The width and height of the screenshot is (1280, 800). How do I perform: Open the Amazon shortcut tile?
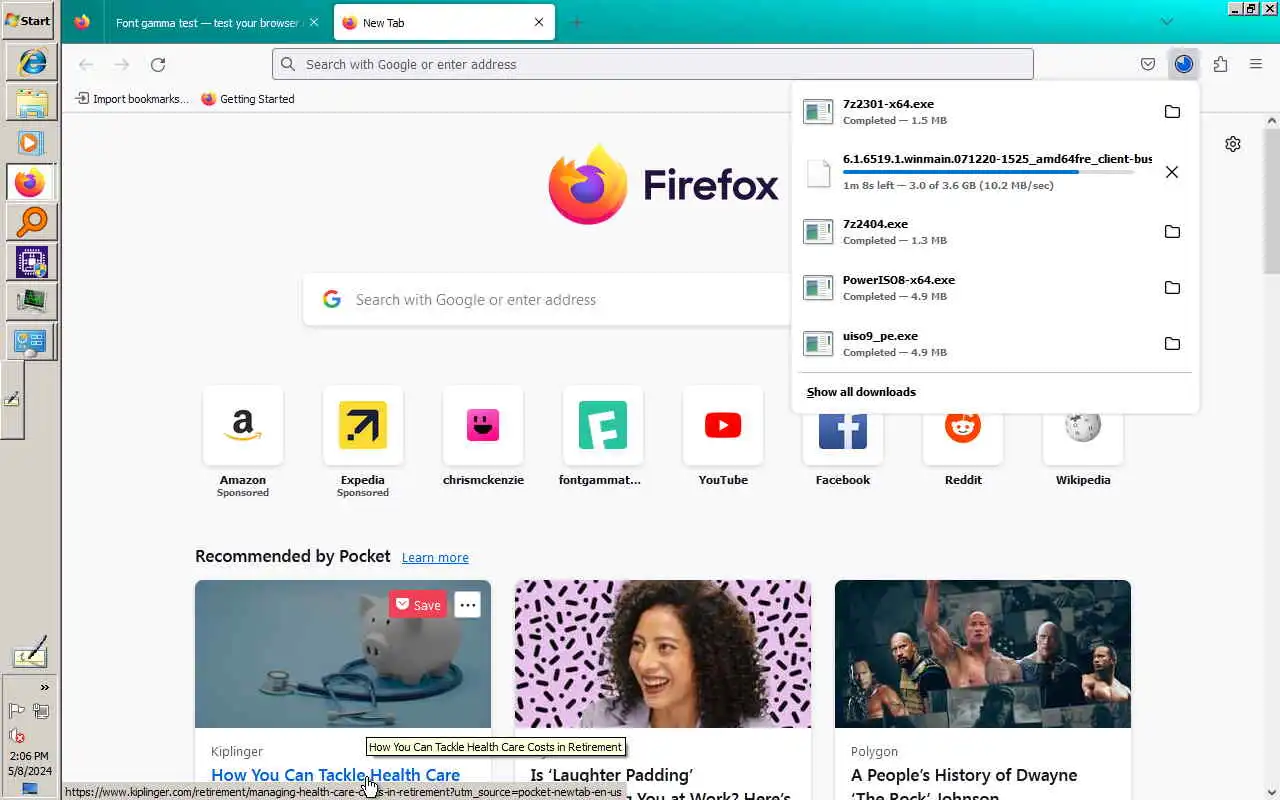(243, 426)
